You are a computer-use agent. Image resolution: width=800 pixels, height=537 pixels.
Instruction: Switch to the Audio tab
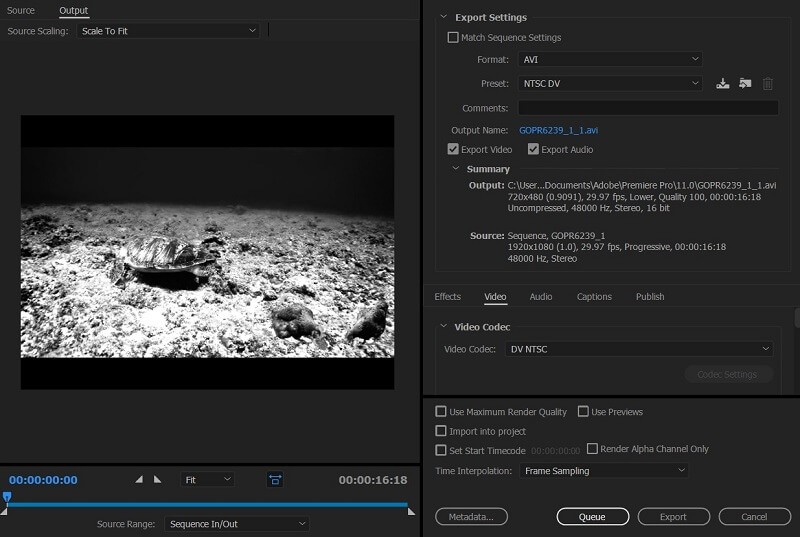coord(541,296)
